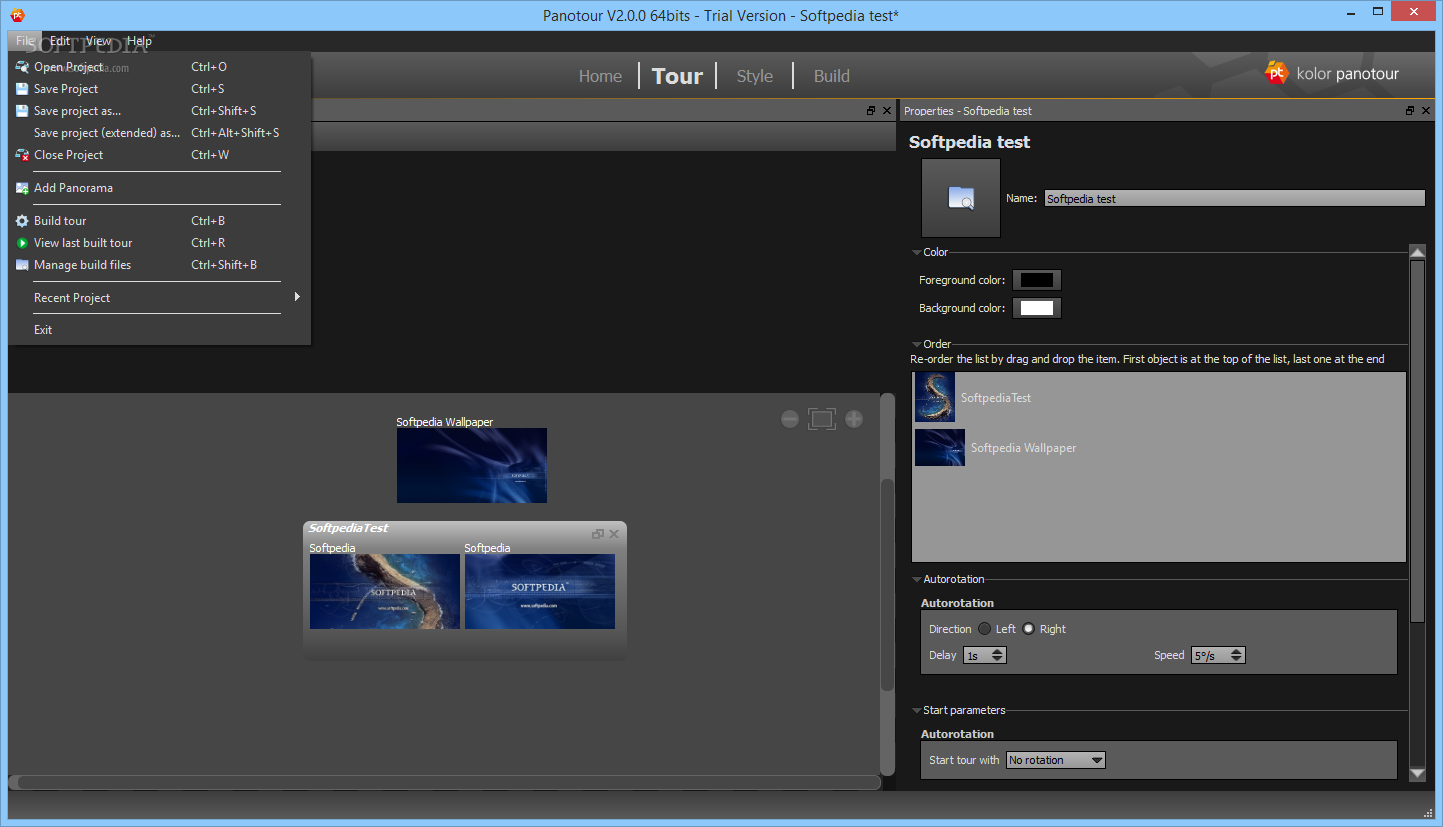Close the Properties panel
Image resolution: width=1443 pixels, height=827 pixels.
pyautogui.click(x=1427, y=111)
